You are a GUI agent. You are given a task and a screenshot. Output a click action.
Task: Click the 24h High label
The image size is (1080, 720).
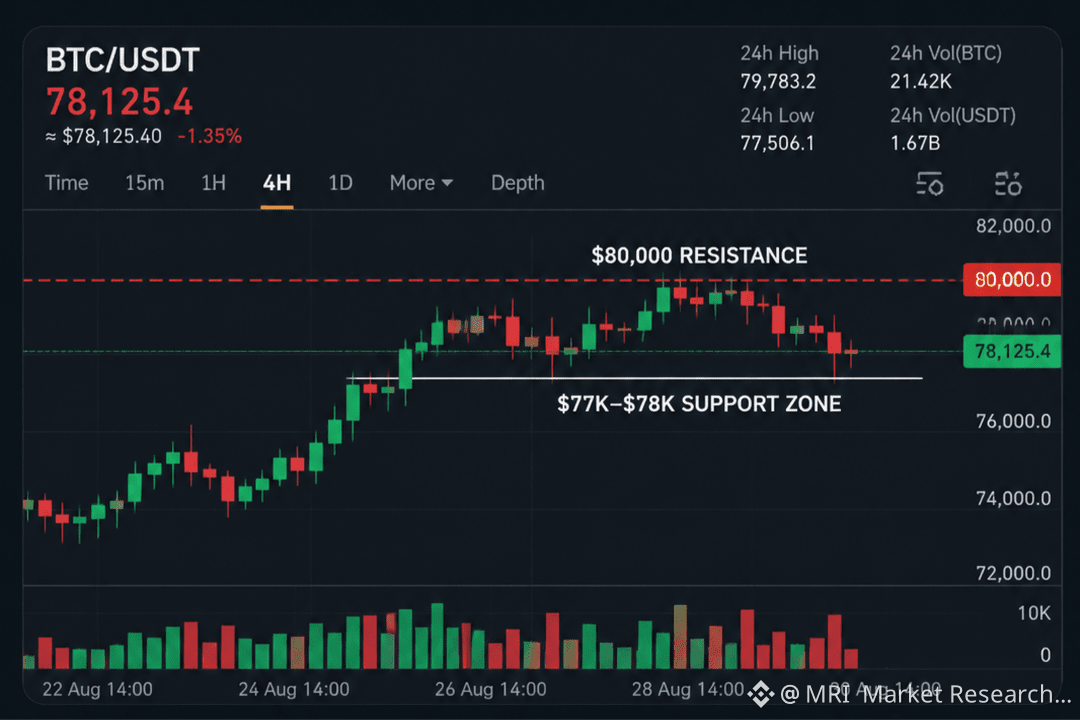click(x=780, y=53)
